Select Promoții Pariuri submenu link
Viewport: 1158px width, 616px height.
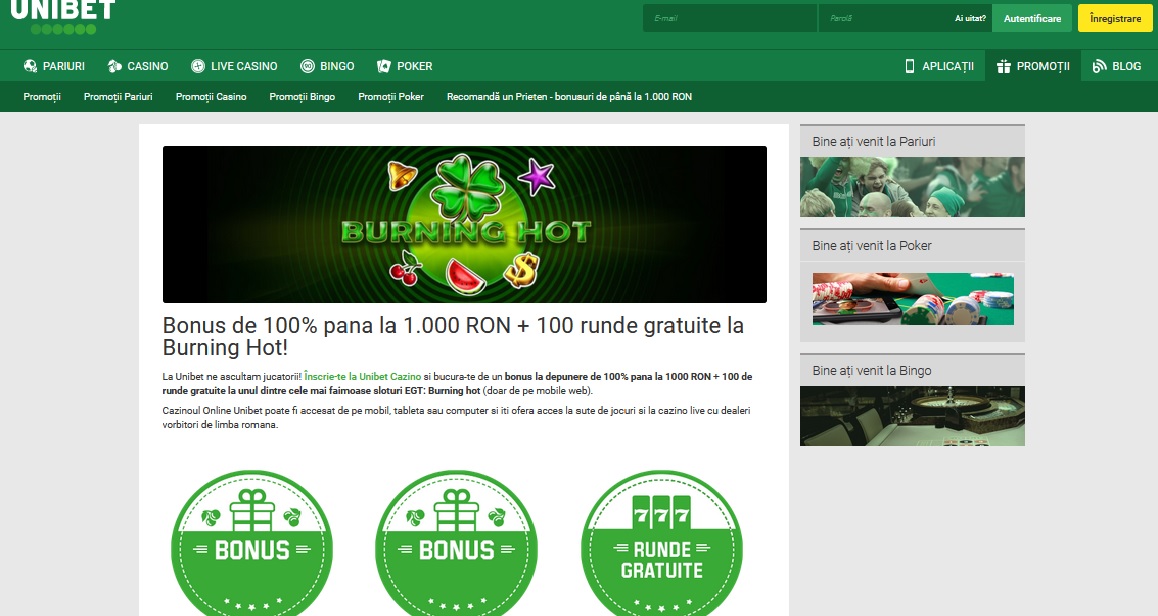(118, 97)
